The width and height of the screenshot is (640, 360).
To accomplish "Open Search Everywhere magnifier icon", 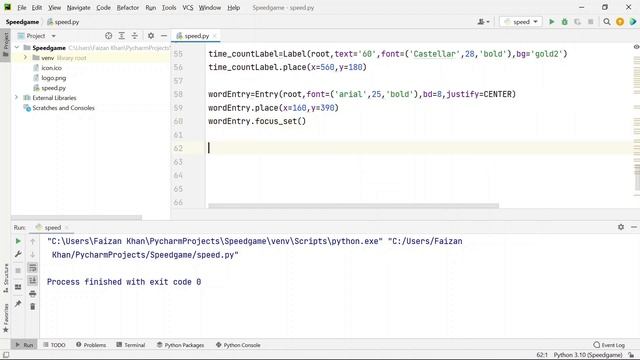I will tap(607, 22).
